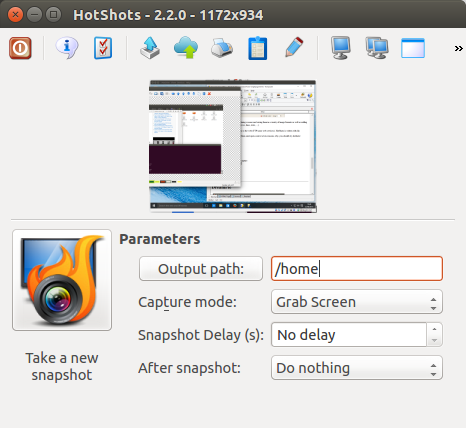Open the About info bubble icon
Viewport: 466px width, 428px height.
pos(67,48)
